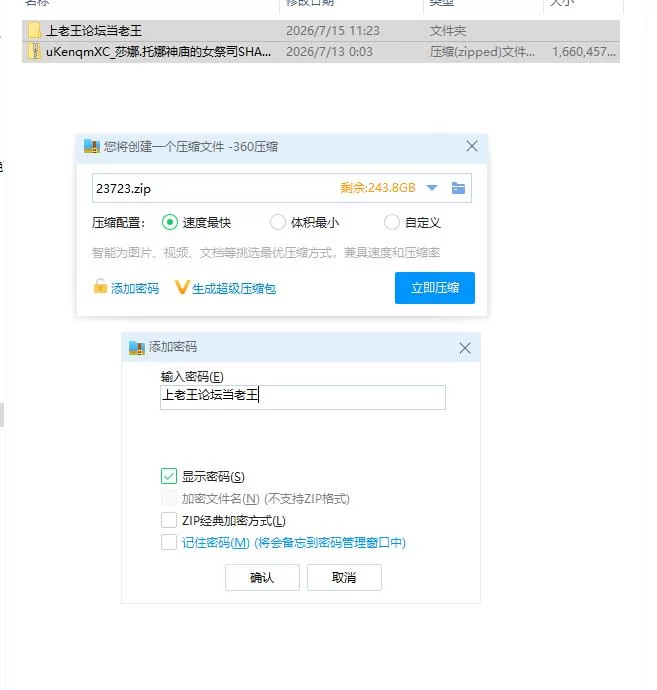This screenshot has height=690, width=657.
Task: Click the date 2026/7/13 0:03 cell
Action: 329,51
